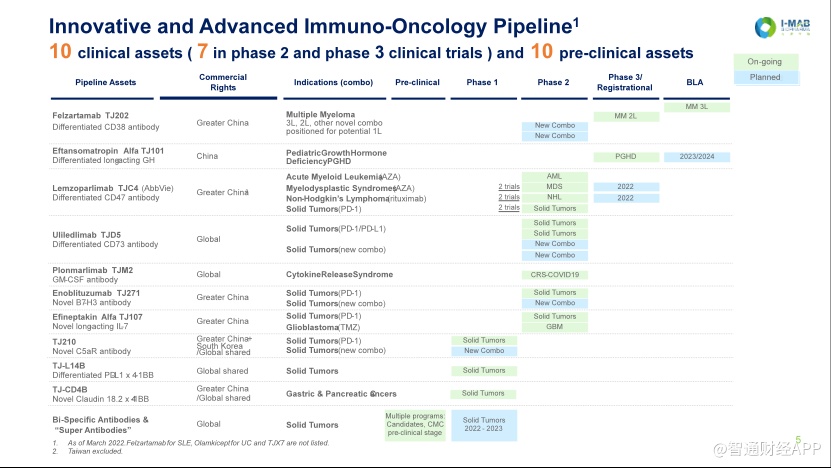Click the BLA column header
The width and height of the screenshot is (831, 468).
point(694,82)
